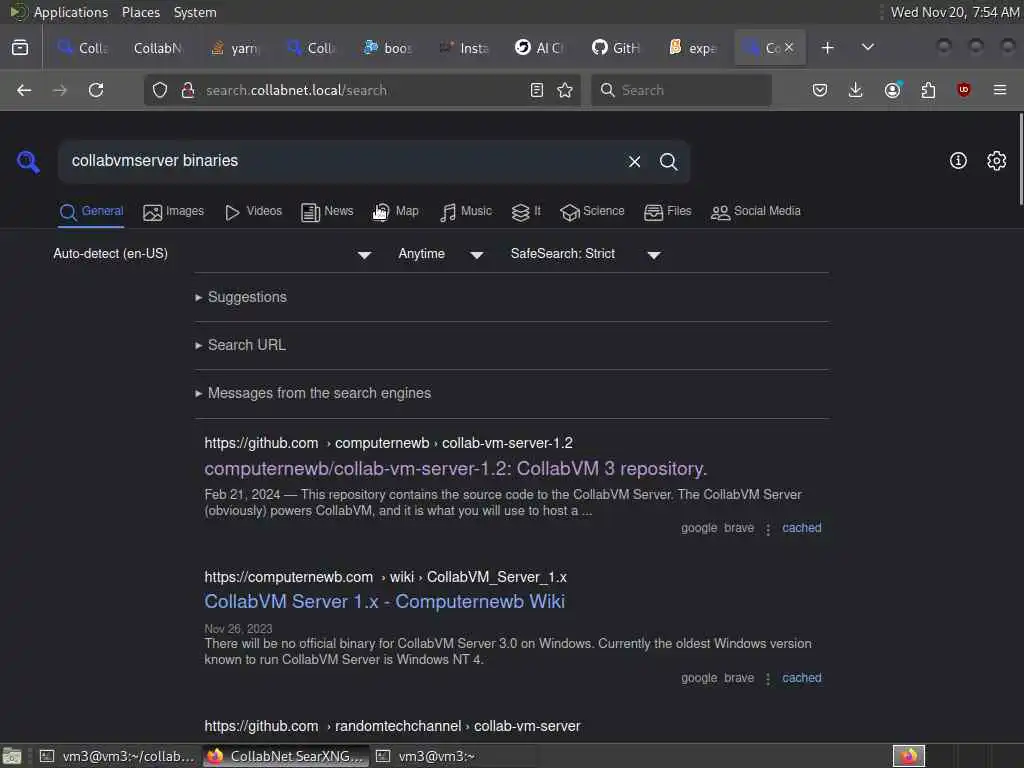Open the Auto-detect (en-US) language dropdown
This screenshot has height=768, width=1024.
pyautogui.click(x=212, y=254)
